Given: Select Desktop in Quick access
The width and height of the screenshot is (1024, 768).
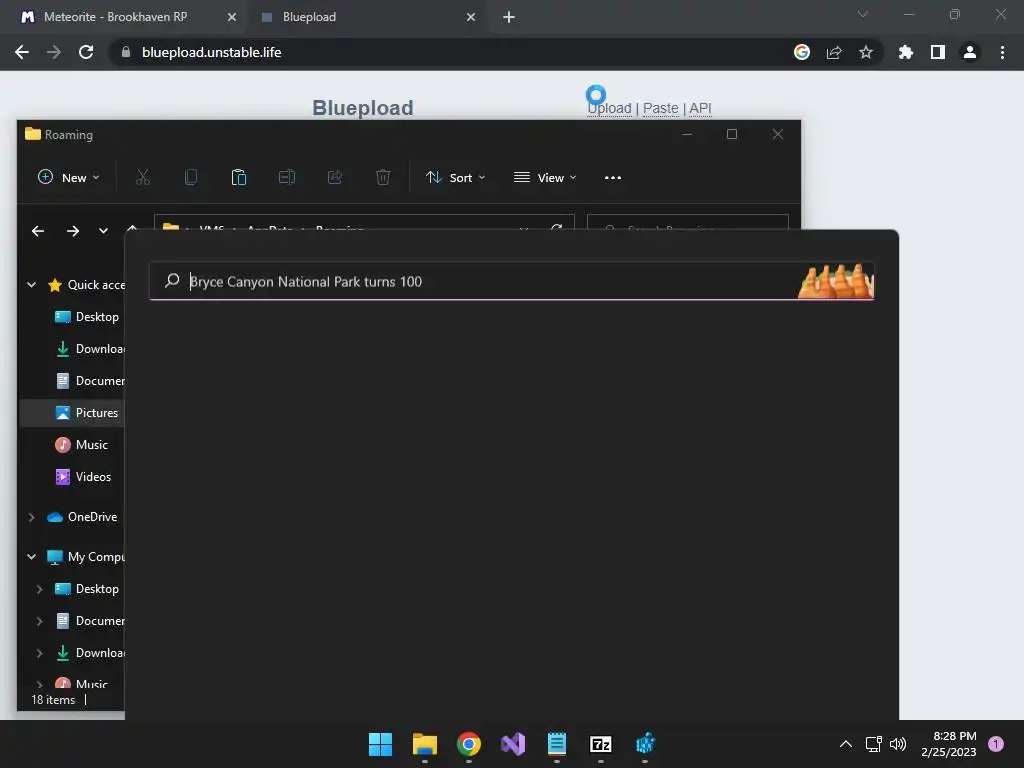Looking at the screenshot, I should pos(87,317).
